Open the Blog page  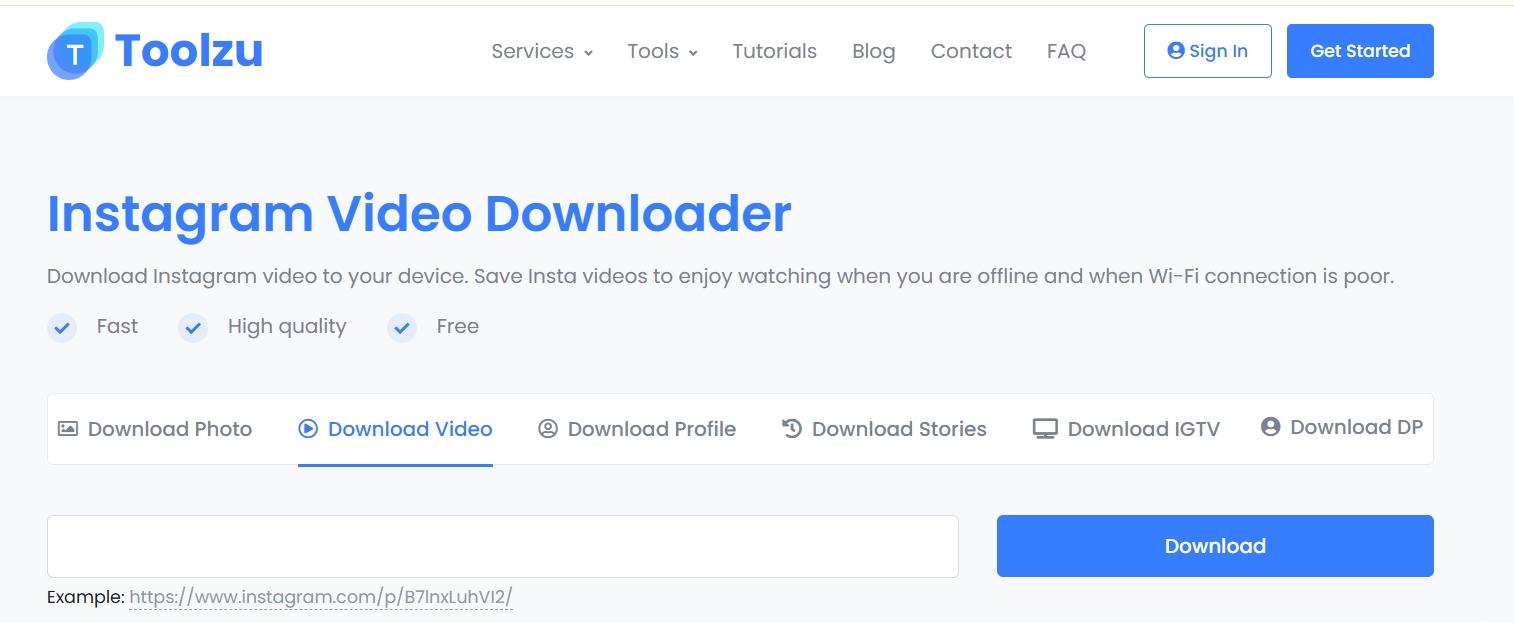coord(874,51)
